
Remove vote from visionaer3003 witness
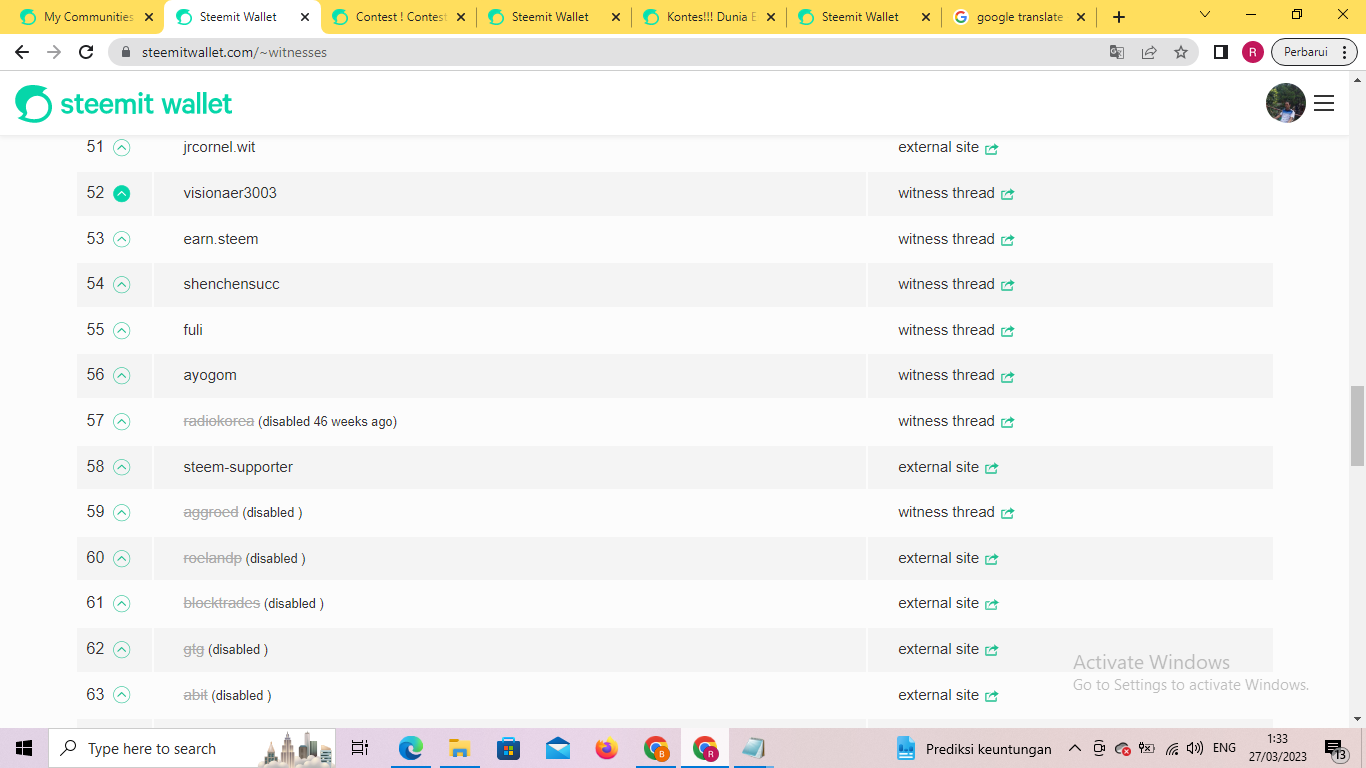tap(121, 194)
